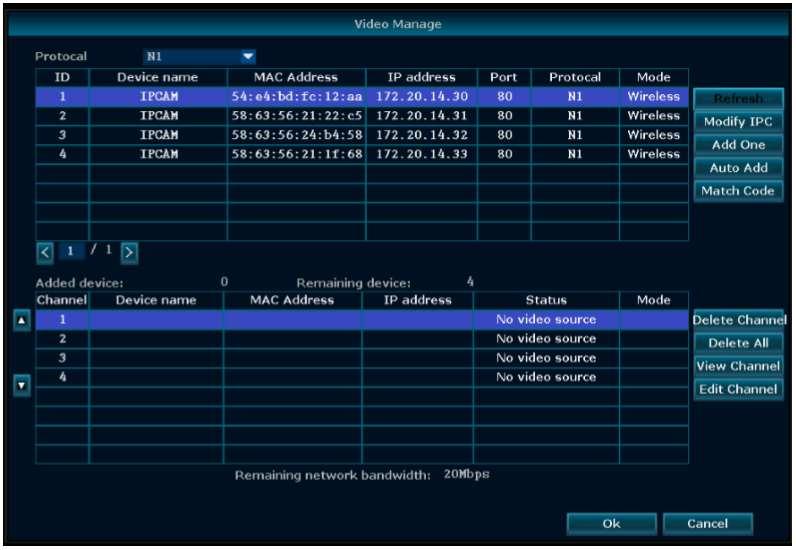Click Protocal column header in device table
796x550 pixels.
tap(575, 77)
